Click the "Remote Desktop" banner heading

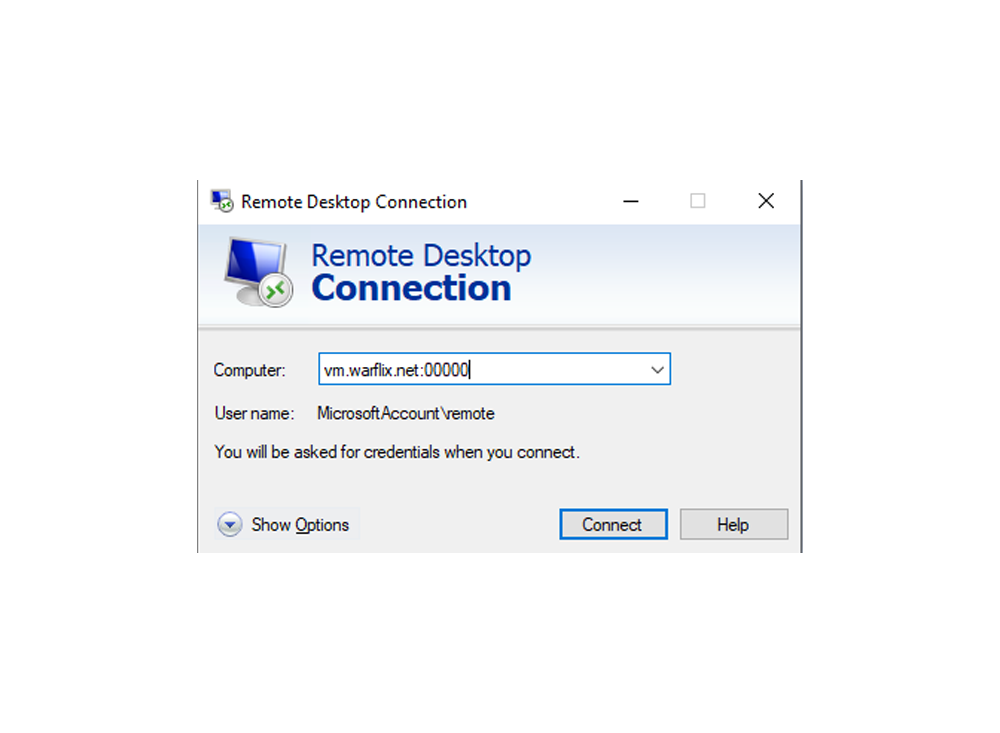(421, 255)
